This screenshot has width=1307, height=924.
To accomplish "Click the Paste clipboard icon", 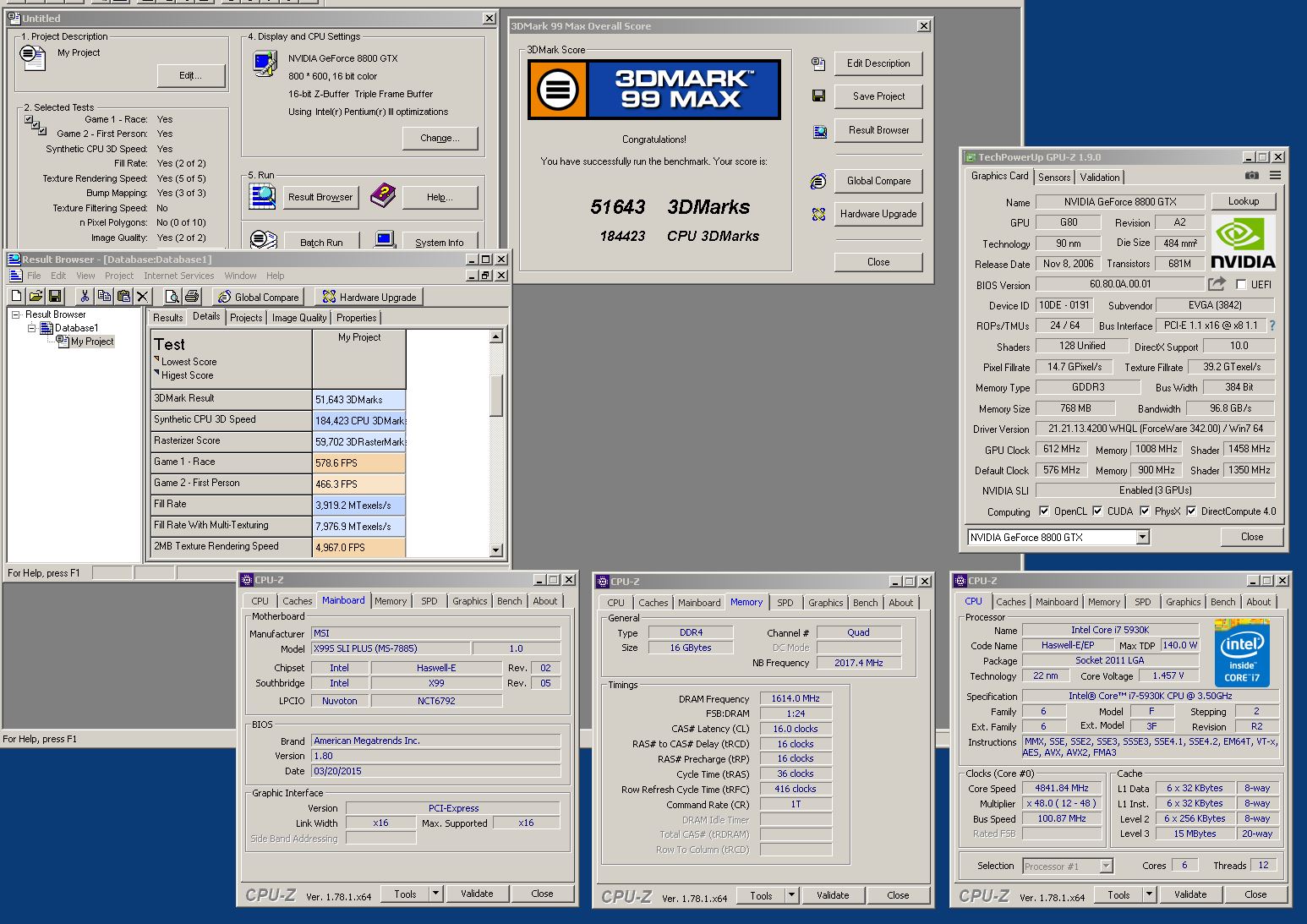I will (x=123, y=296).
